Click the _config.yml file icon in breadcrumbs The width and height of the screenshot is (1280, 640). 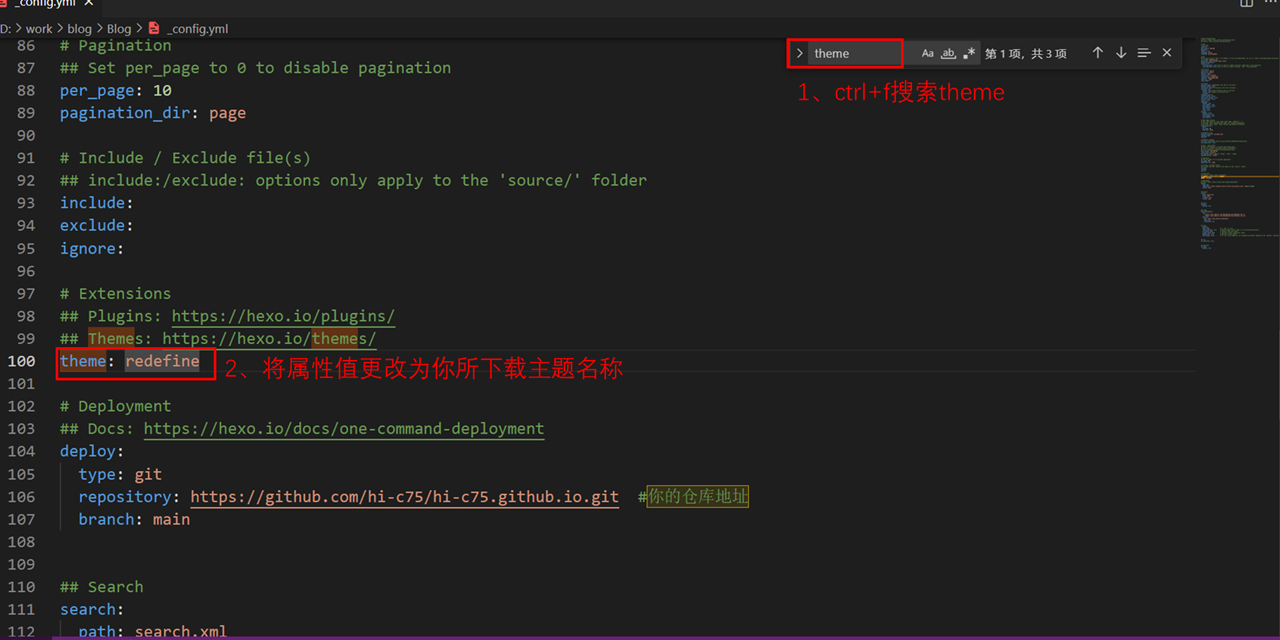coord(153,29)
